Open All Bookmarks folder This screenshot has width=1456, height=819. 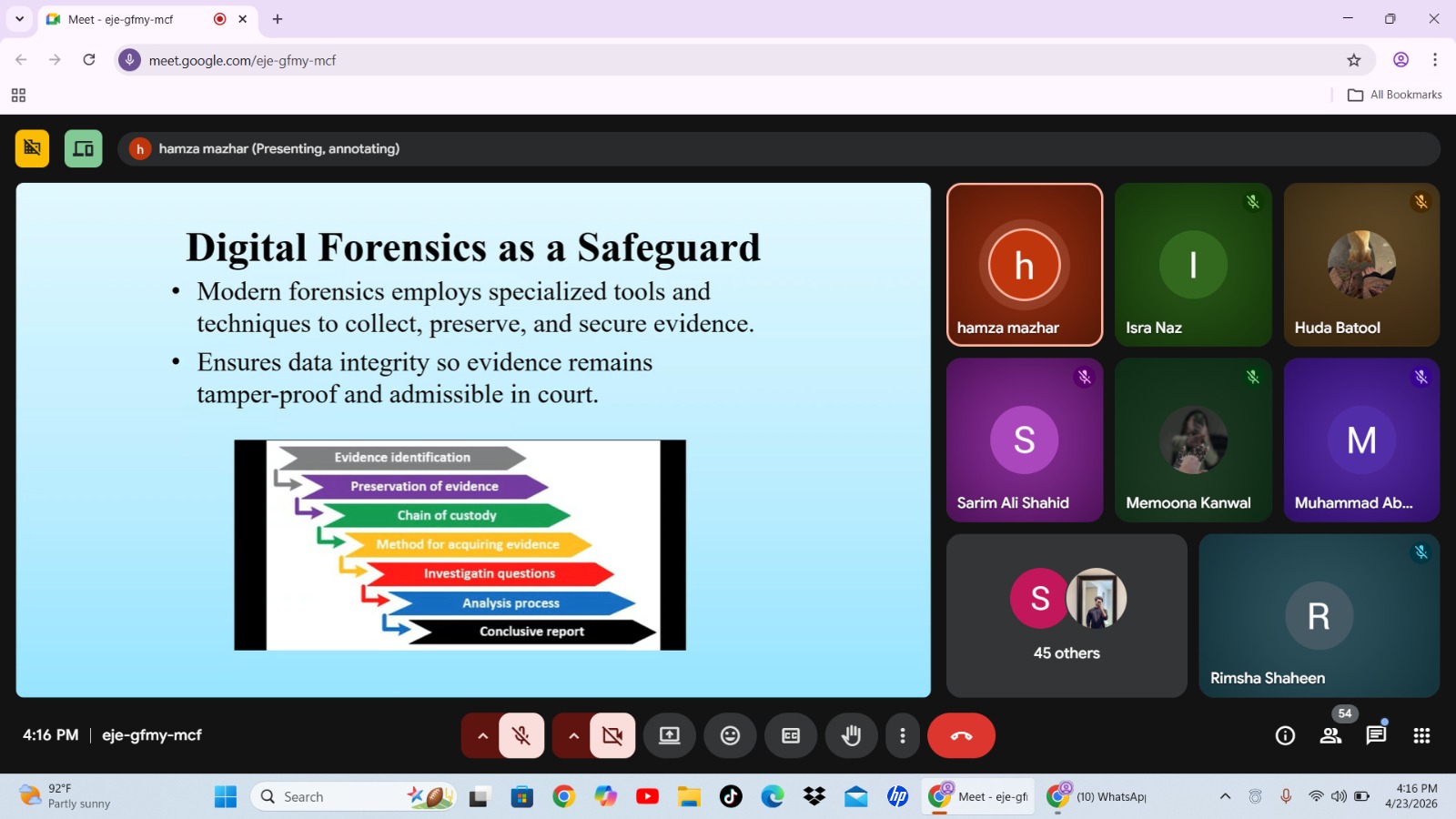[x=1395, y=95]
